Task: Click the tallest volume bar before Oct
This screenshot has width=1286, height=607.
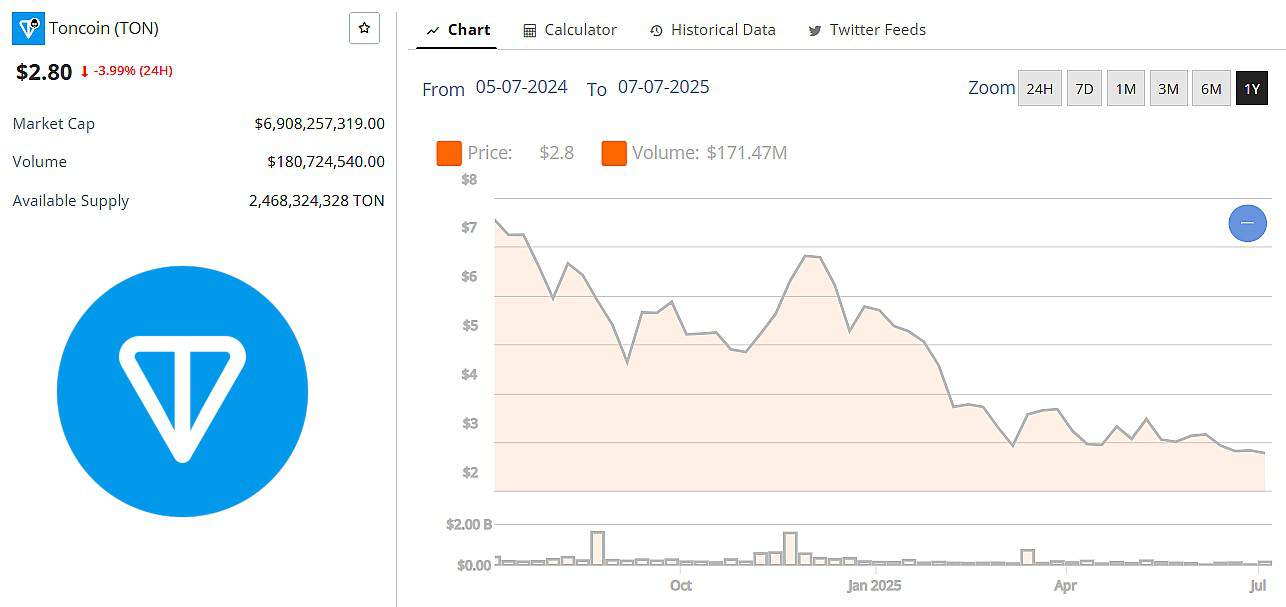Action: tap(597, 548)
